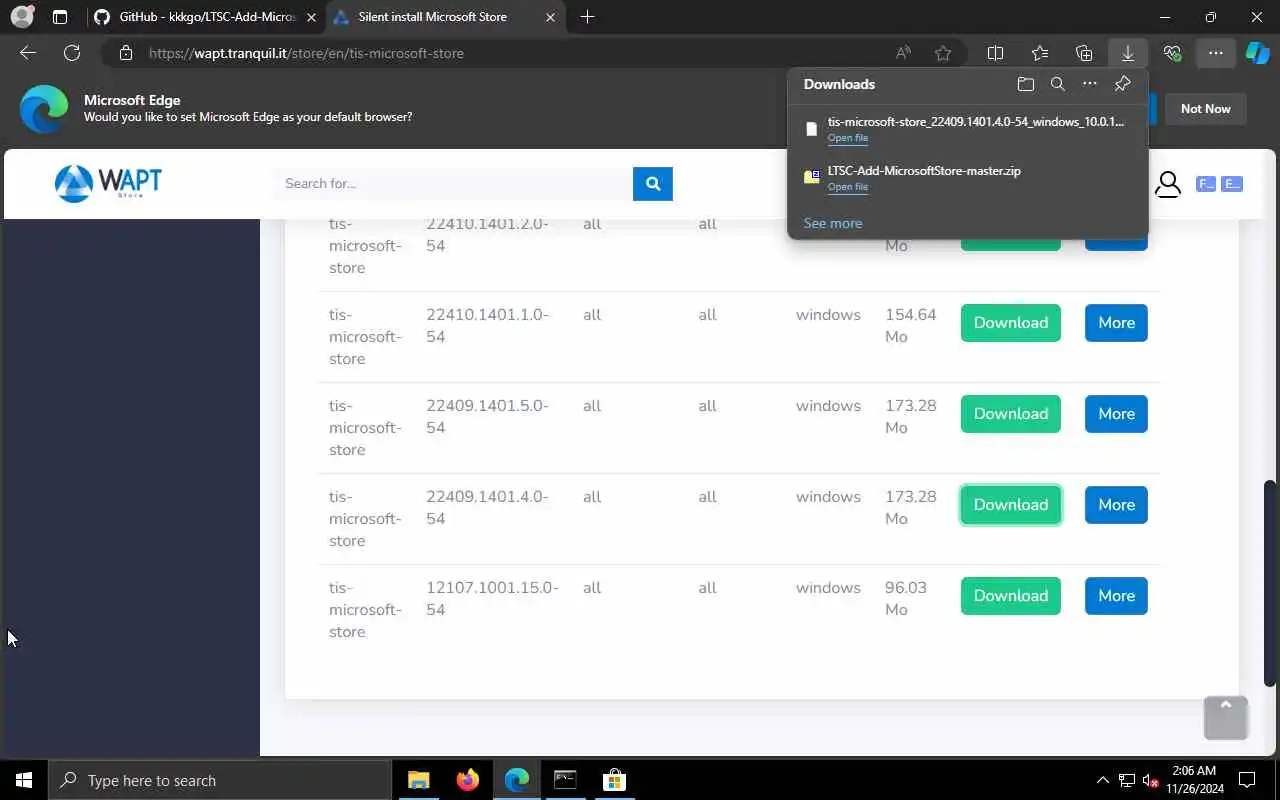Click More for version 22410.1401.1.0-54
Screen dimensions: 1280x800
click(x=1116, y=323)
